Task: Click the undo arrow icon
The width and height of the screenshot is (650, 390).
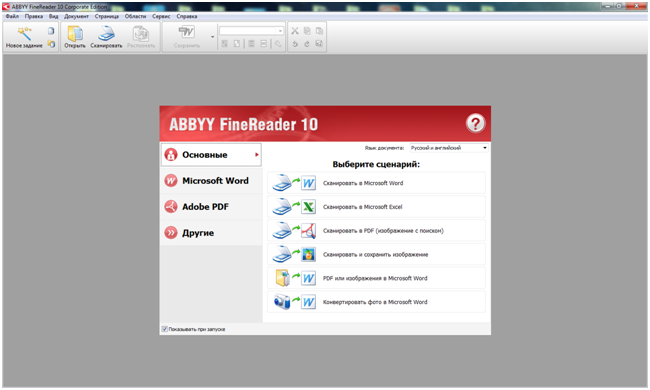Action: click(295, 44)
